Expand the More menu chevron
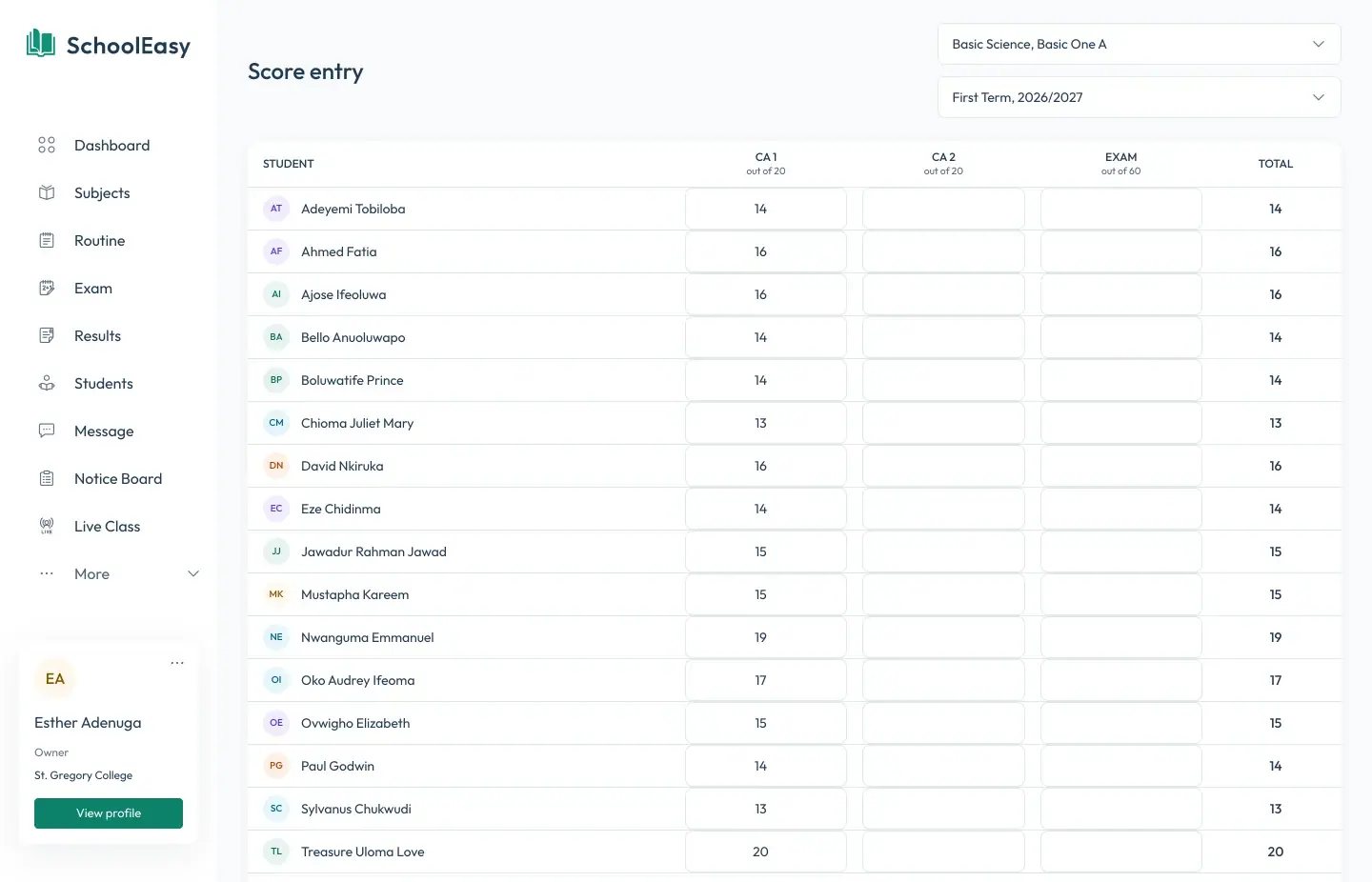This screenshot has height=882, width=1372. (x=193, y=573)
